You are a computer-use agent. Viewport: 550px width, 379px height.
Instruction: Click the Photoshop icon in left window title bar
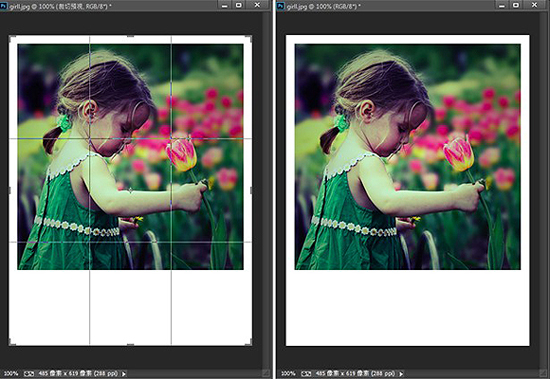tap(4, 6)
